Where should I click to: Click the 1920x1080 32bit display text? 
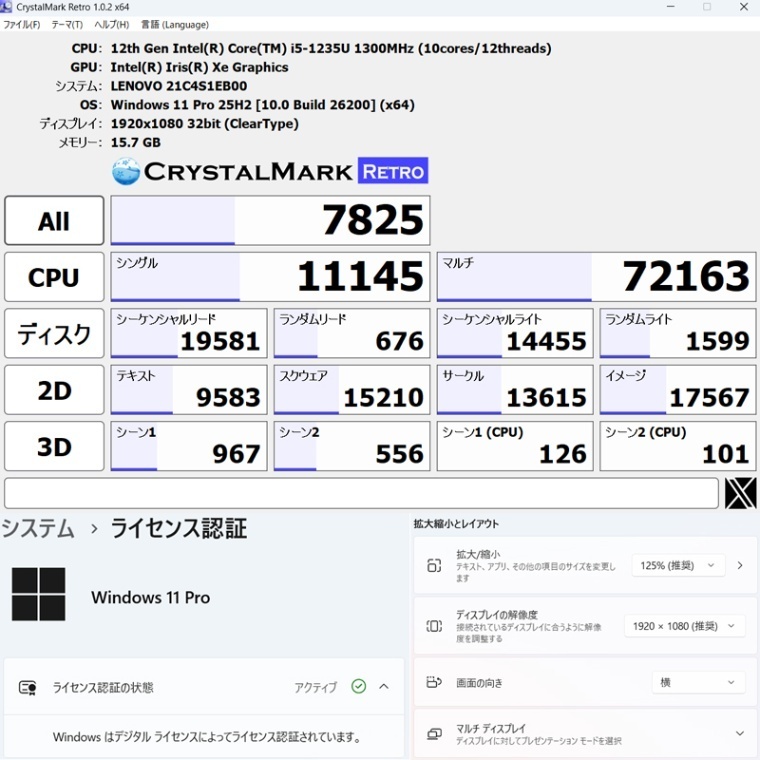point(205,124)
